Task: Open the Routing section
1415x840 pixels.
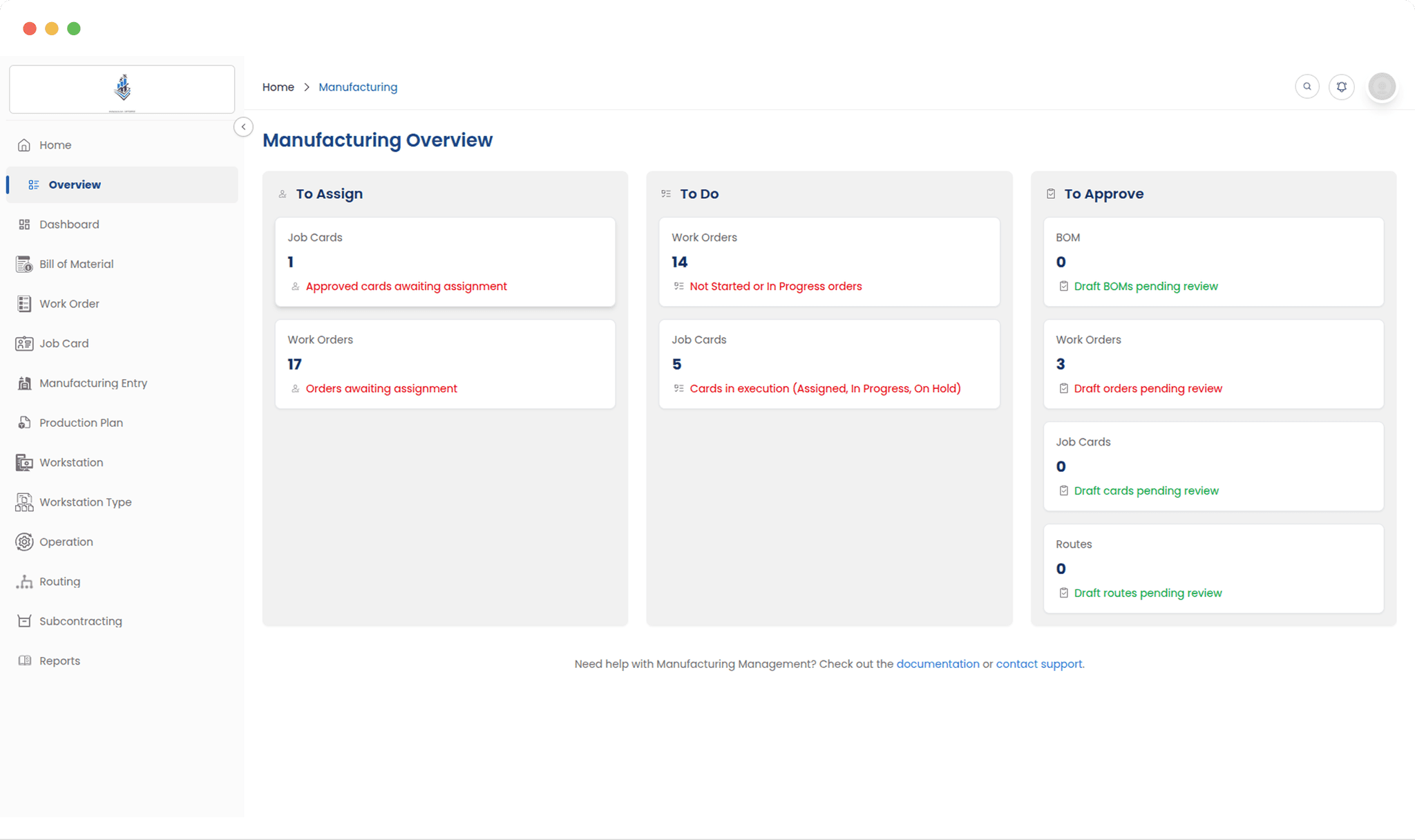Action: 59,581
